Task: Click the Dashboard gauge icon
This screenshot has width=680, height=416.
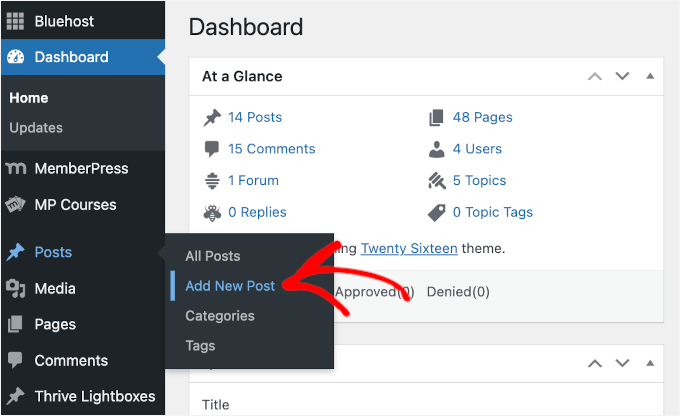Action: point(15,57)
